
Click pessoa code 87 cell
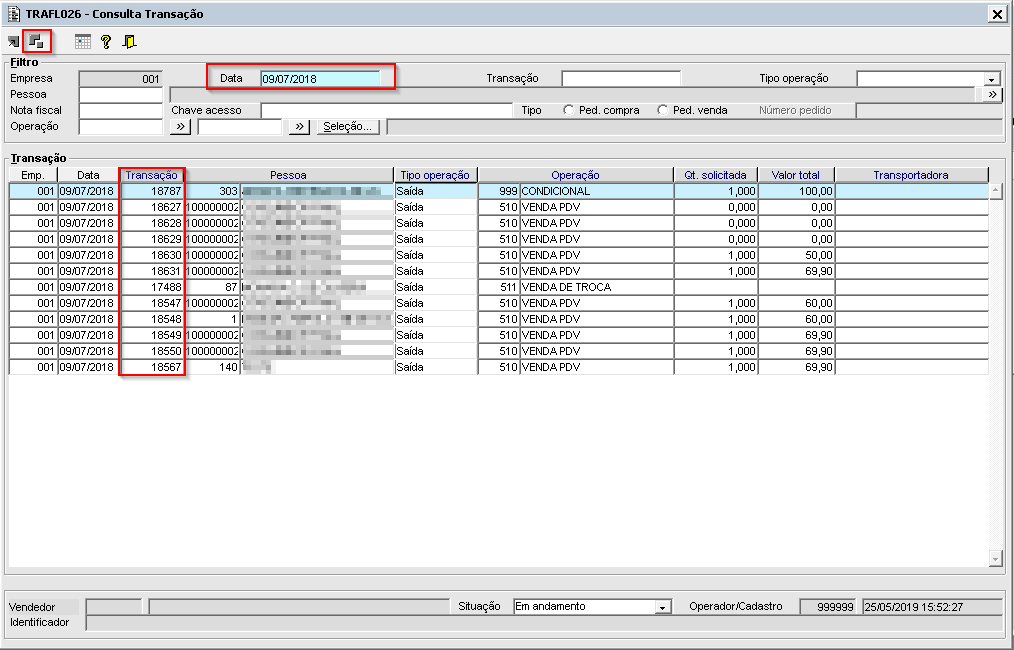213,287
